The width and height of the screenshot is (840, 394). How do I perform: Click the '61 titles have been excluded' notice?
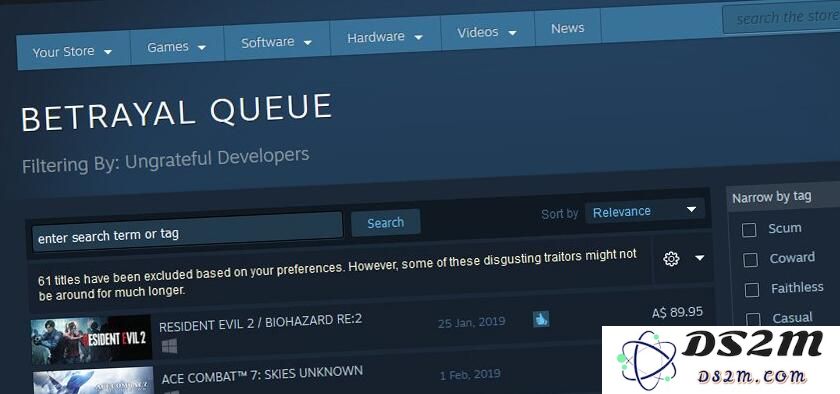338,274
